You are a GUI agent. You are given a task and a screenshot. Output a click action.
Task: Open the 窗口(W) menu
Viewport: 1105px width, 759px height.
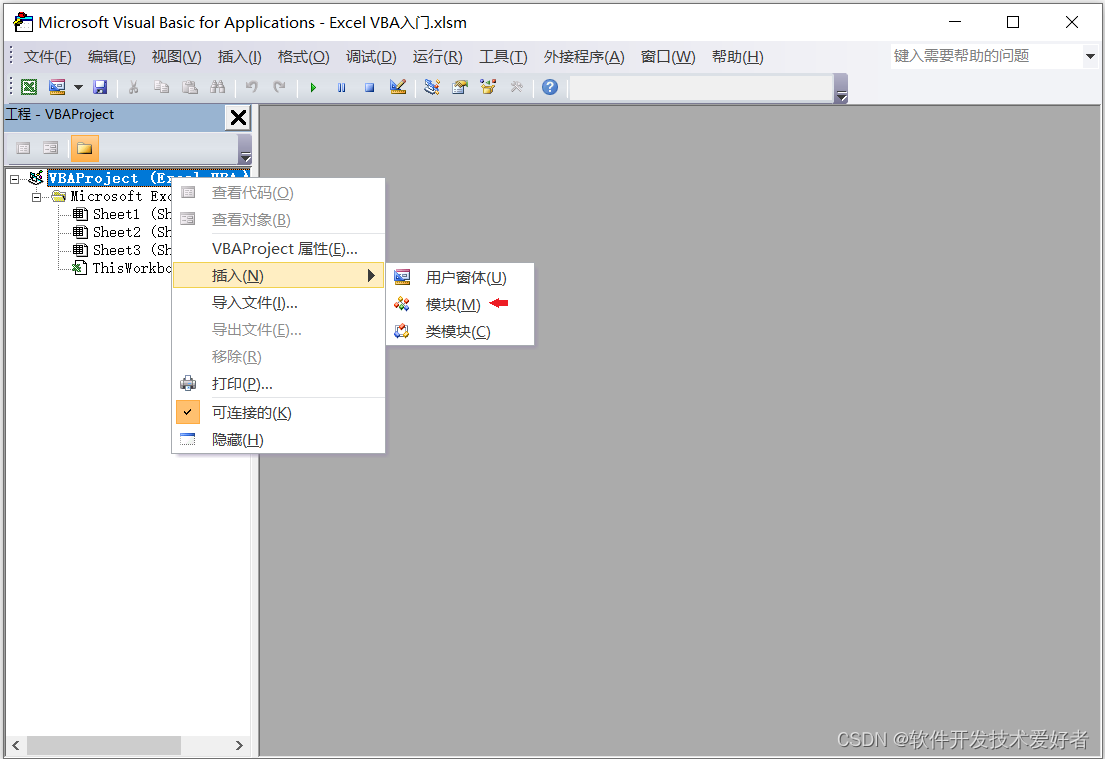667,57
